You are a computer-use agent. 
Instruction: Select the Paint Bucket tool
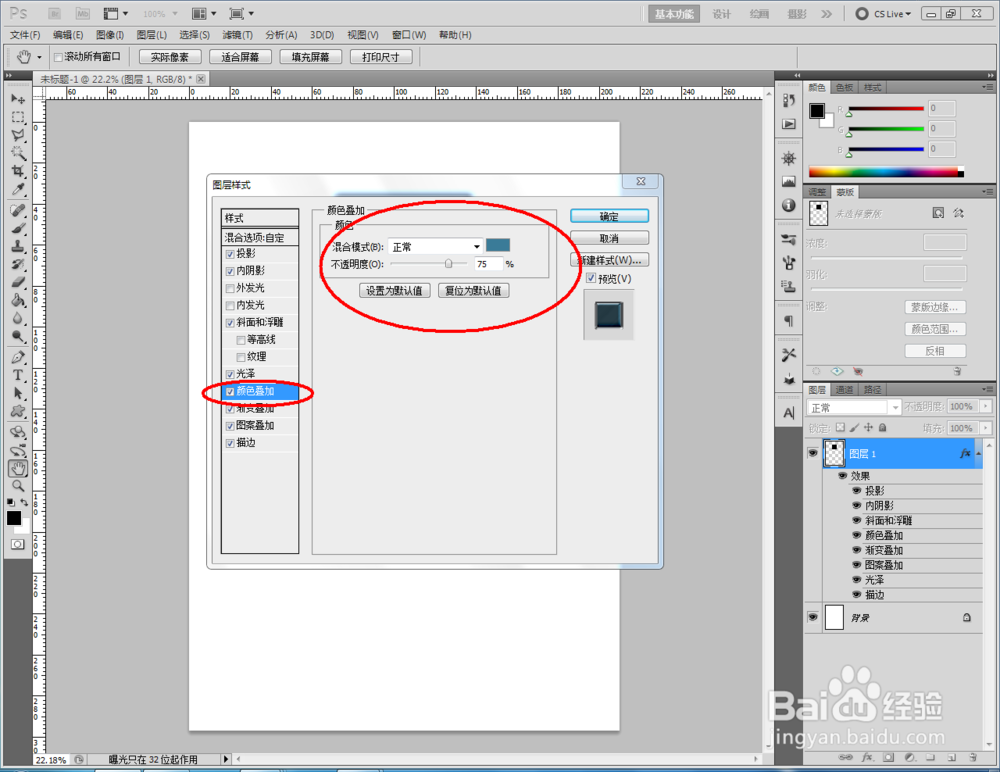18,300
